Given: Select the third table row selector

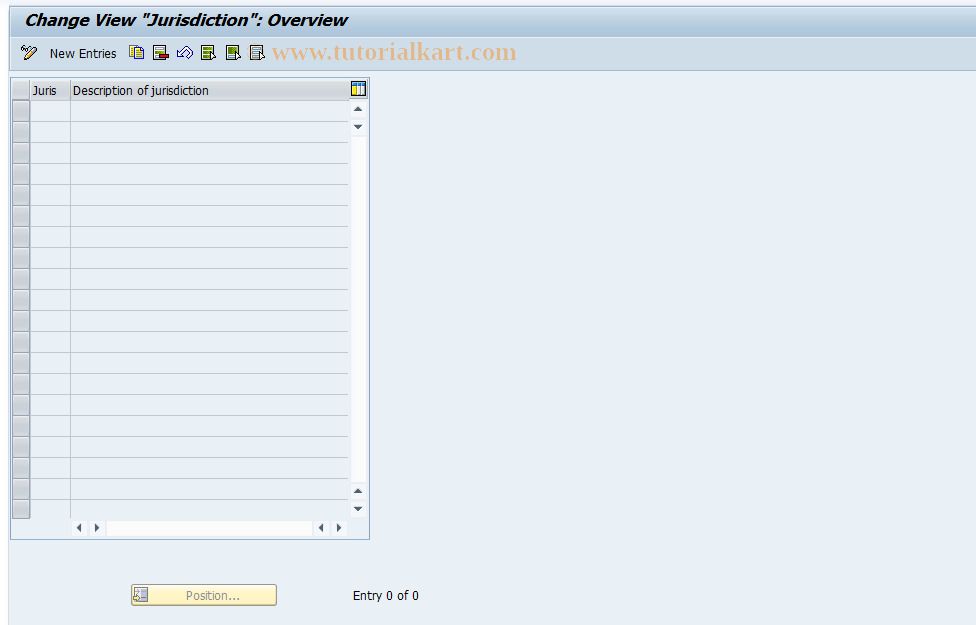Looking at the screenshot, I should coord(21,153).
